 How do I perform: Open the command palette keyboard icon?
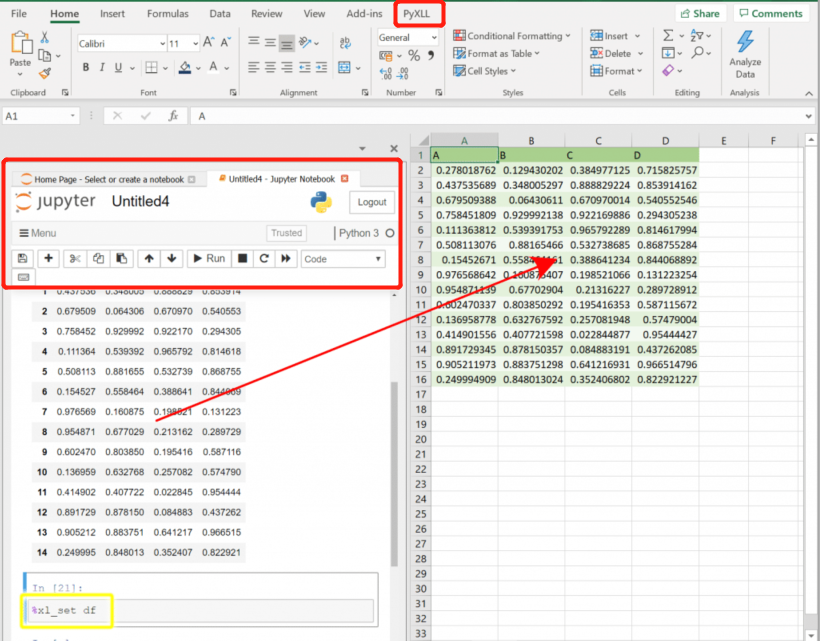pos(23,277)
